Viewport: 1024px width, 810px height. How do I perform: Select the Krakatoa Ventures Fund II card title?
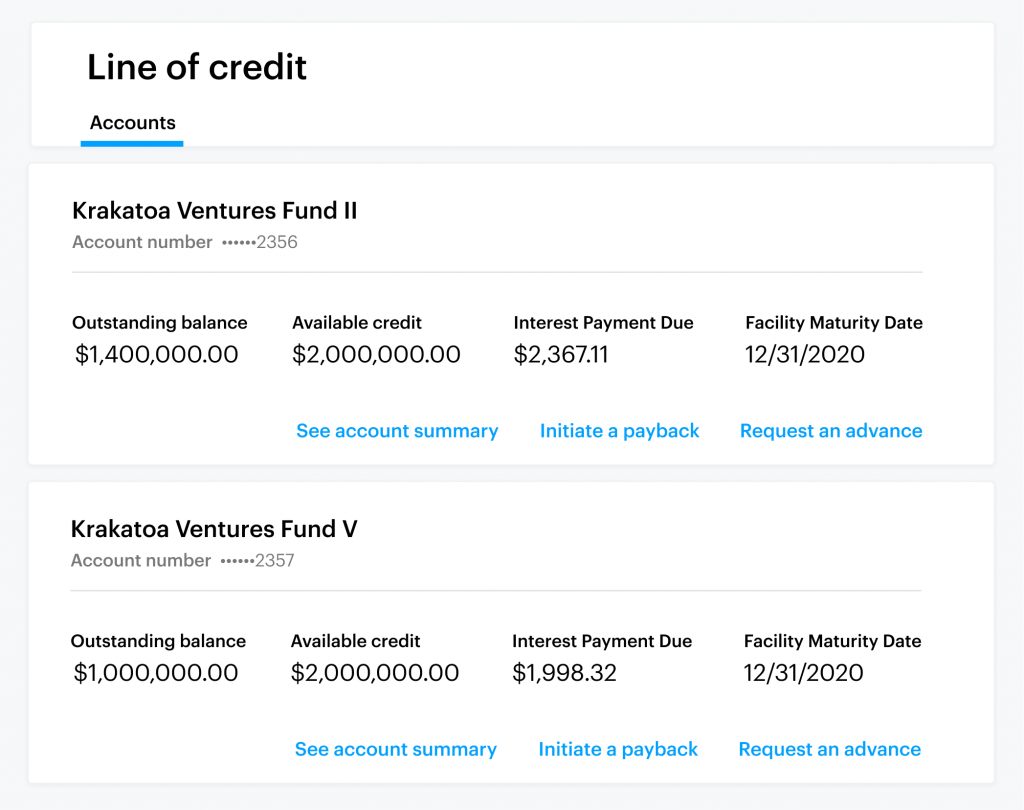pyautogui.click(x=216, y=211)
